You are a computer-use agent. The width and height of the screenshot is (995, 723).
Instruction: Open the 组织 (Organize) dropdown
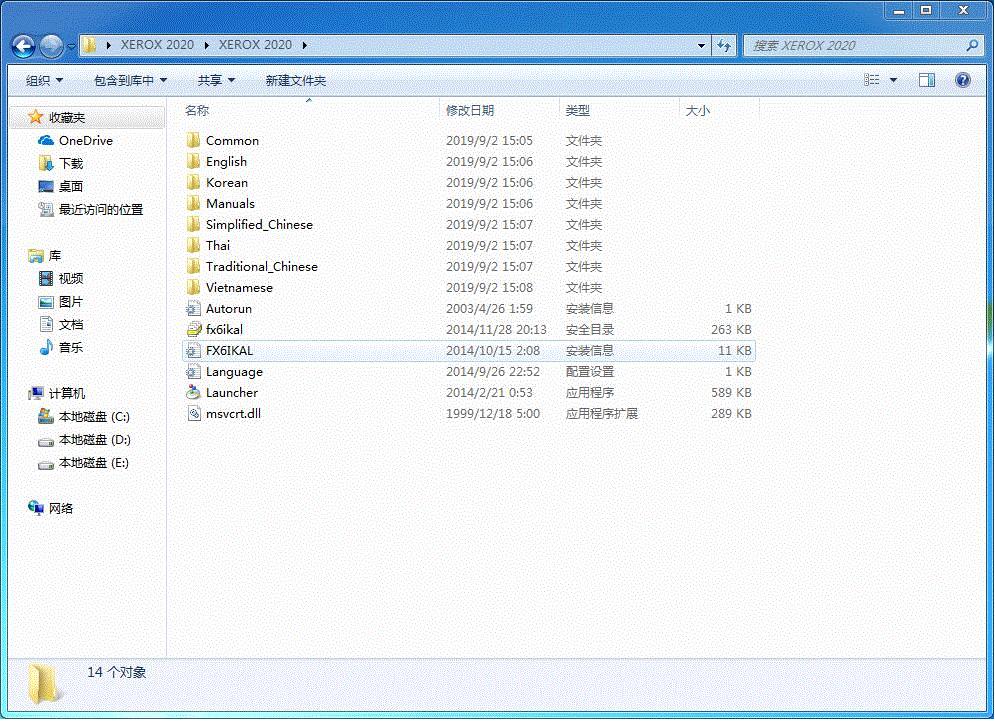(x=42, y=80)
